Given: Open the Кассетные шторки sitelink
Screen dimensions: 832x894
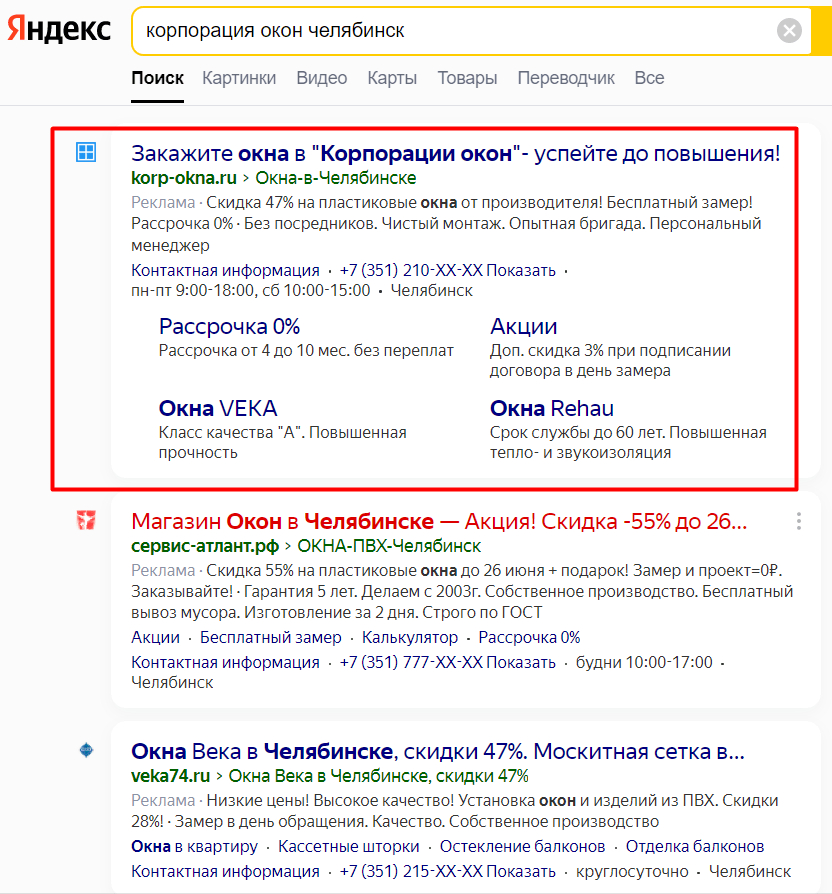Looking at the screenshot, I should coord(348,847).
